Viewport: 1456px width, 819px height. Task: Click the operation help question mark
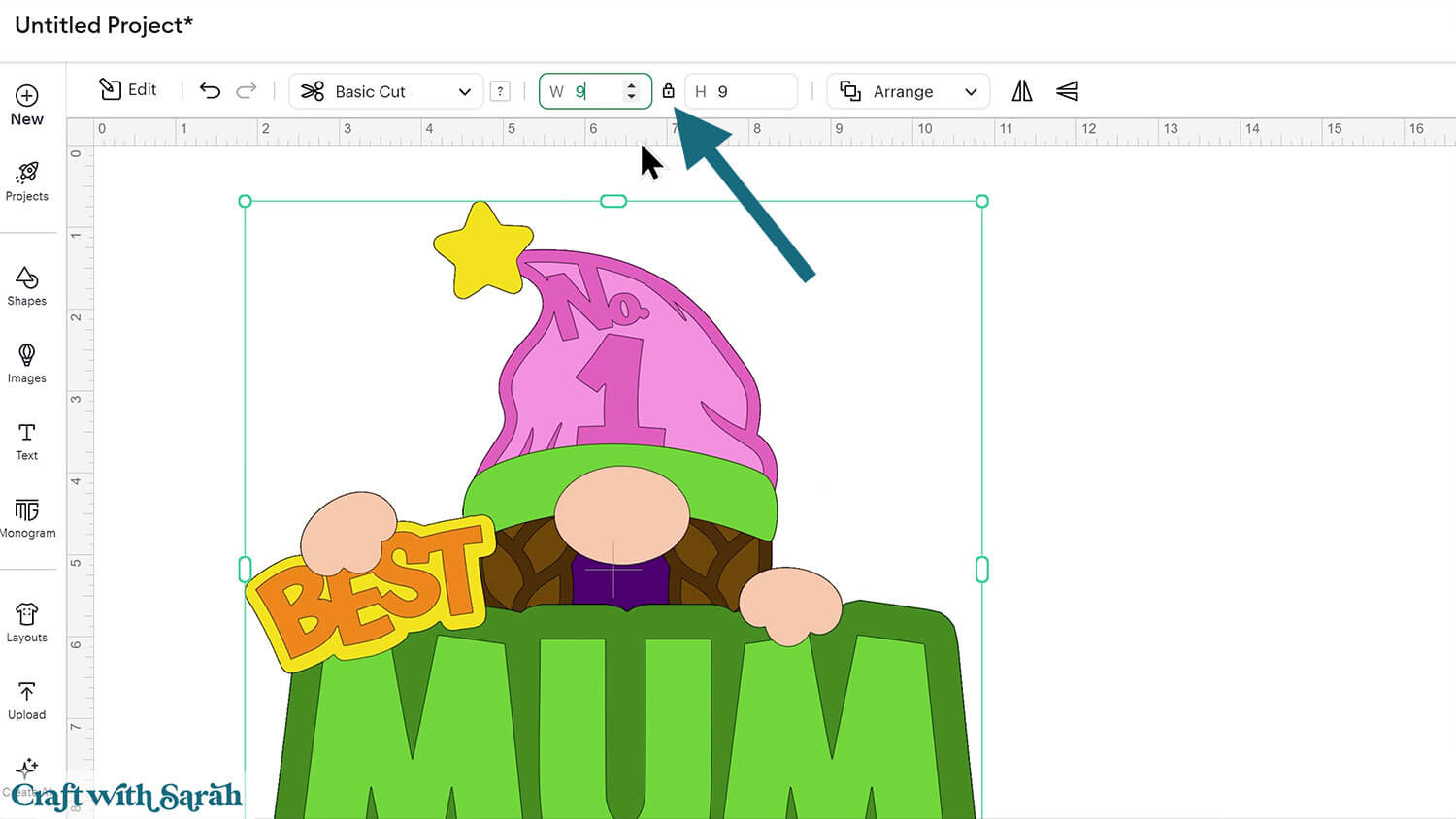[500, 91]
